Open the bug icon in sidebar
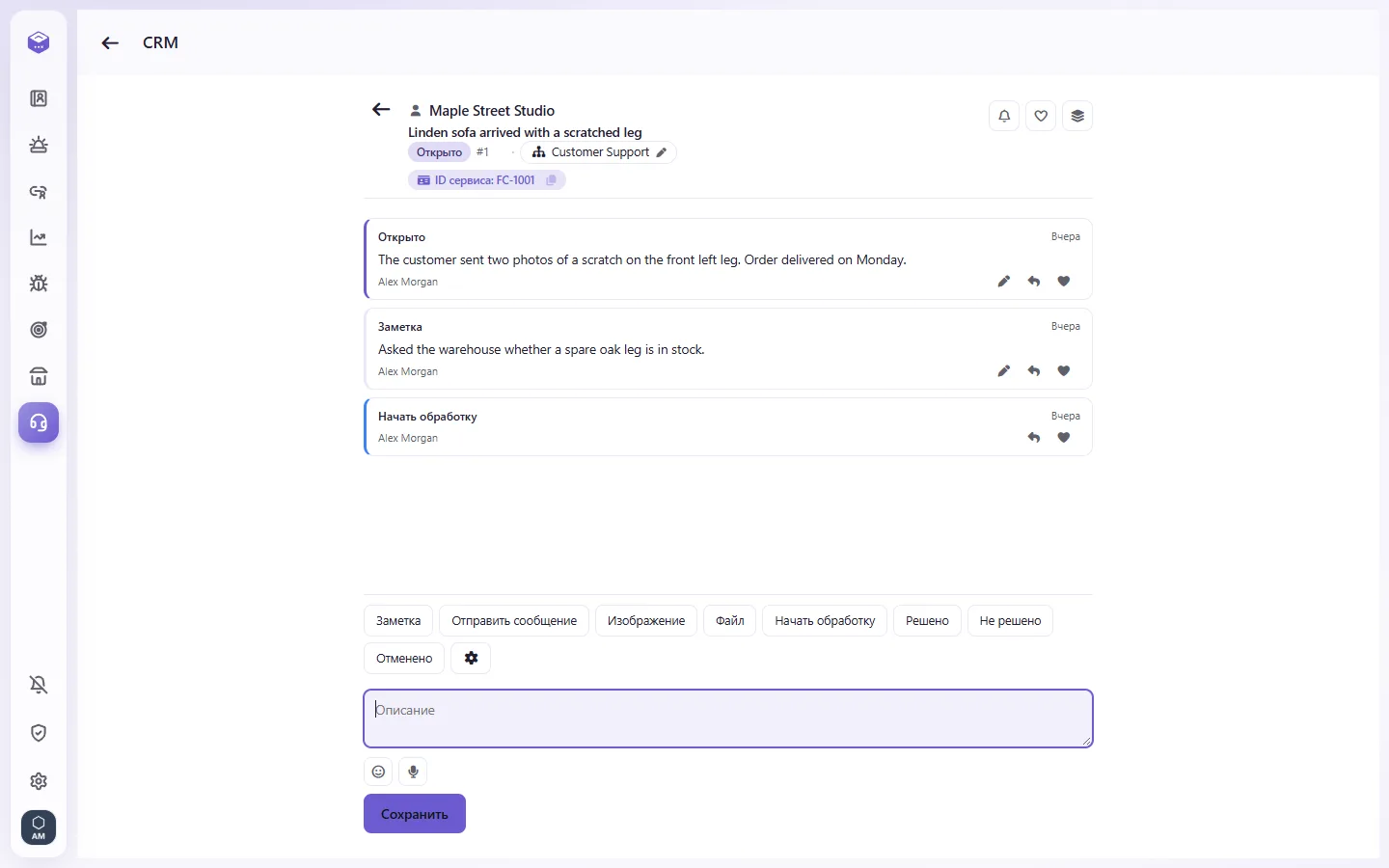The image size is (1389, 868). tap(39, 284)
